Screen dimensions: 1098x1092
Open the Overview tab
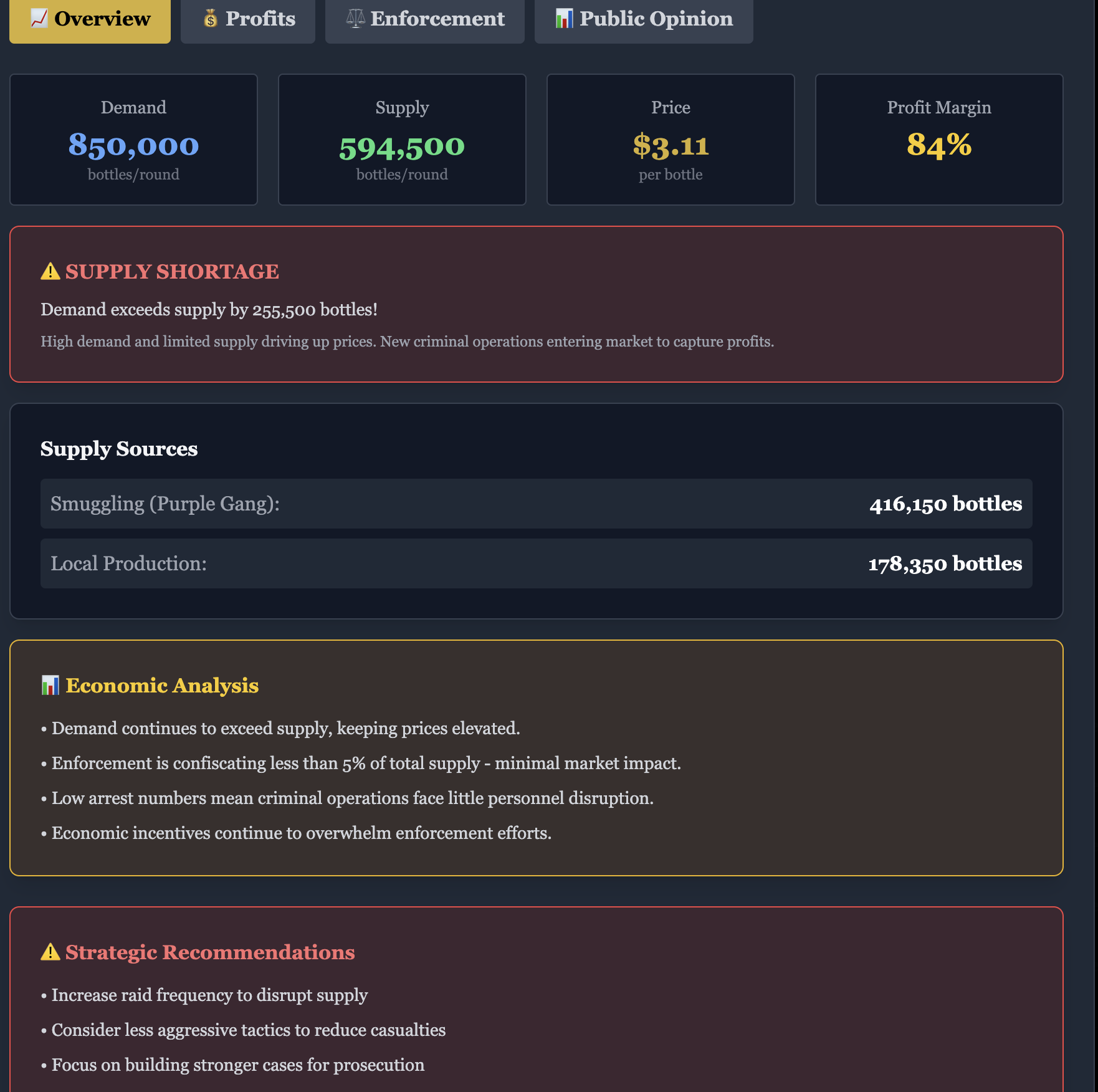(90, 19)
